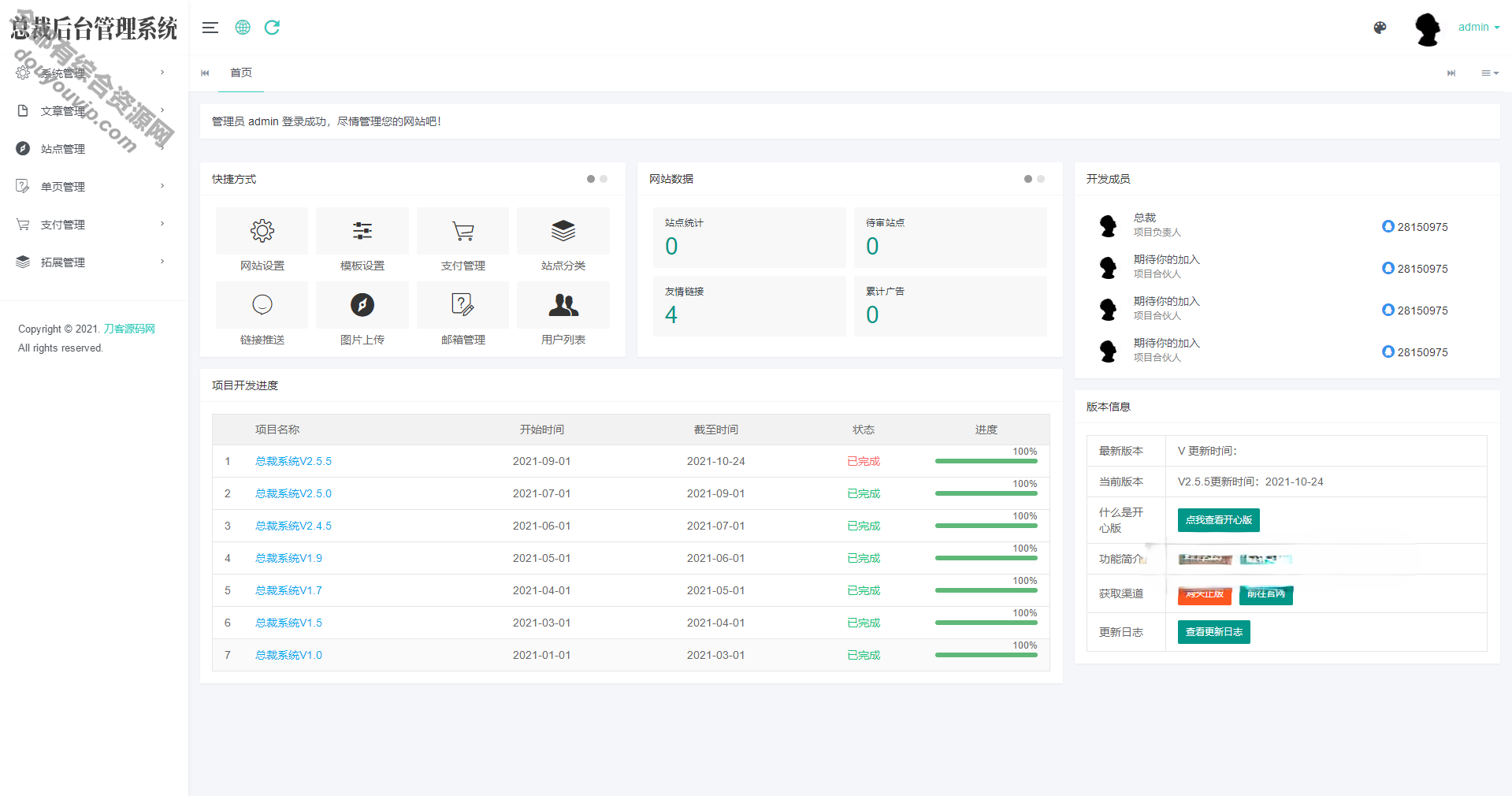Sort by the 开始时间 column header
The width and height of the screenshot is (1512, 796).
[x=541, y=430]
